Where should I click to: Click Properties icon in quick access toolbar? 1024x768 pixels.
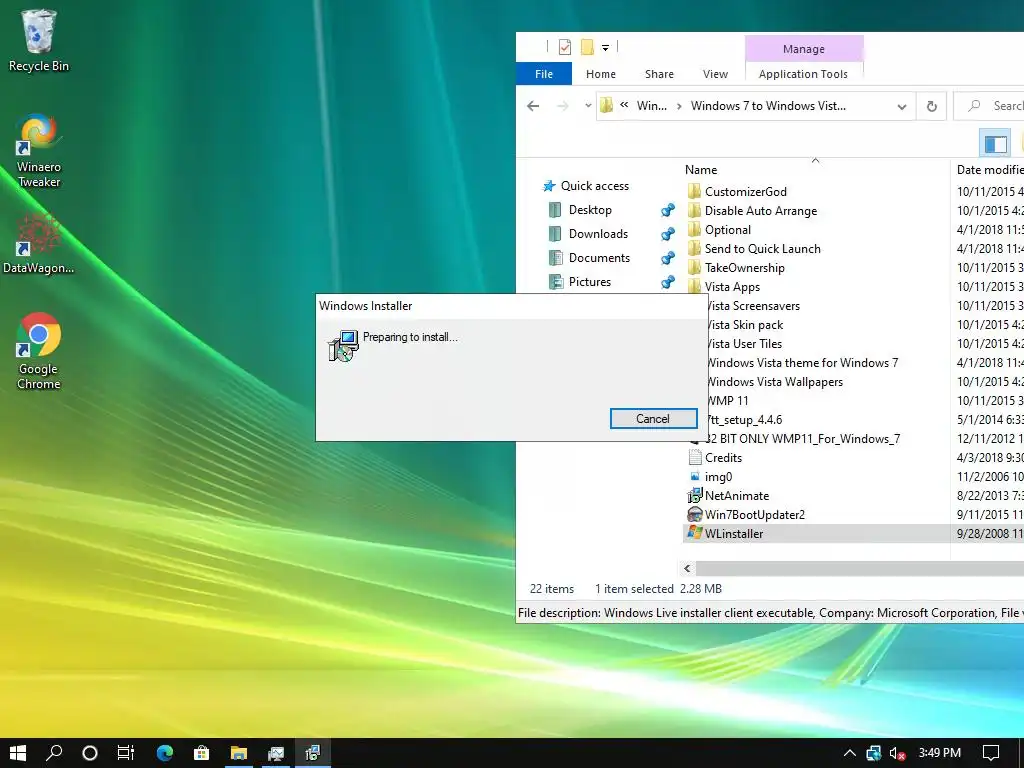click(x=565, y=47)
